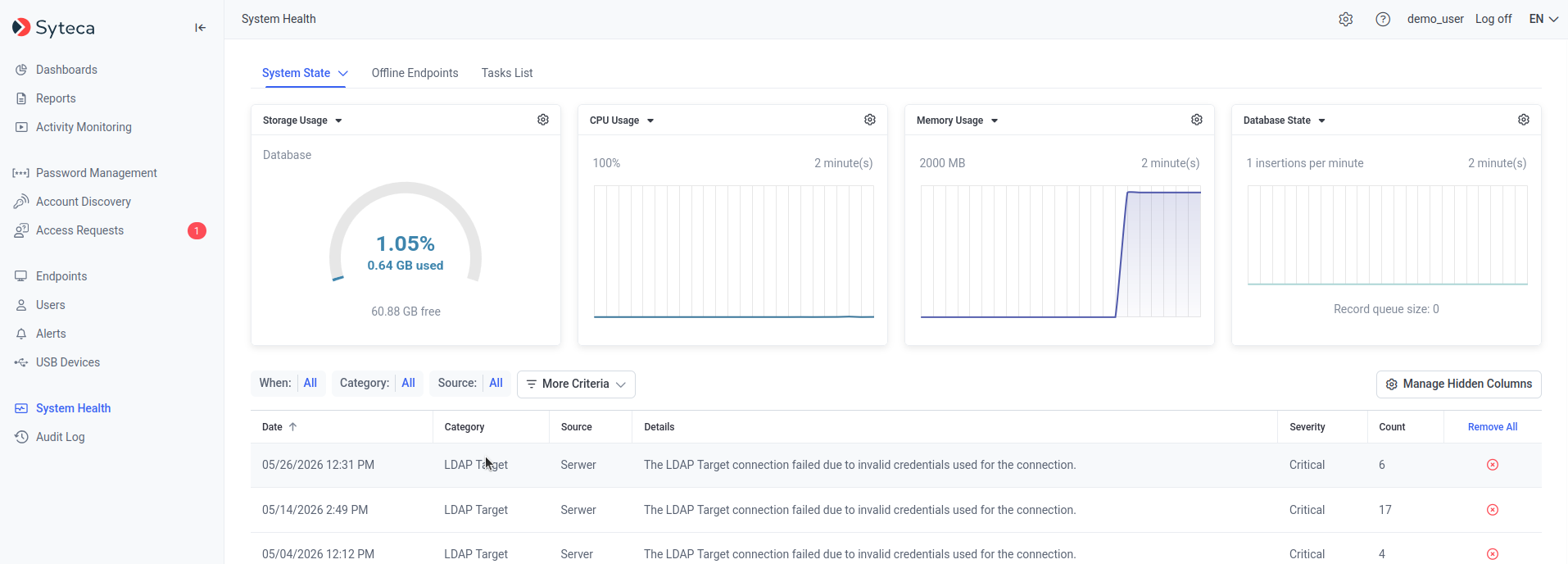1568x564 pixels.
Task: Set the When filter value All
Action: pyautogui.click(x=310, y=383)
